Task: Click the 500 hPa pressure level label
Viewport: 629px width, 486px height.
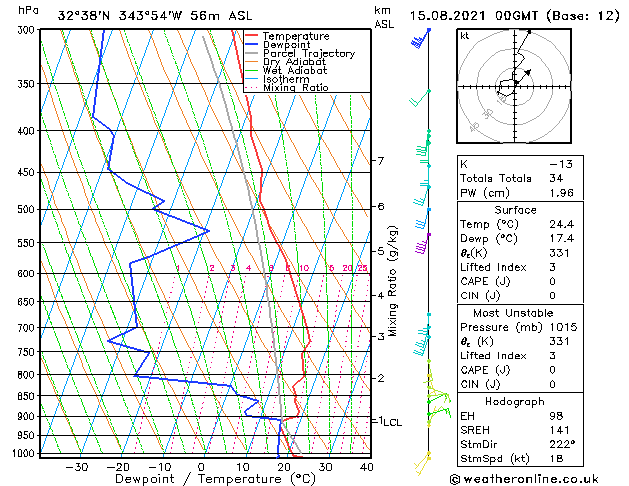Action: (x=28, y=209)
